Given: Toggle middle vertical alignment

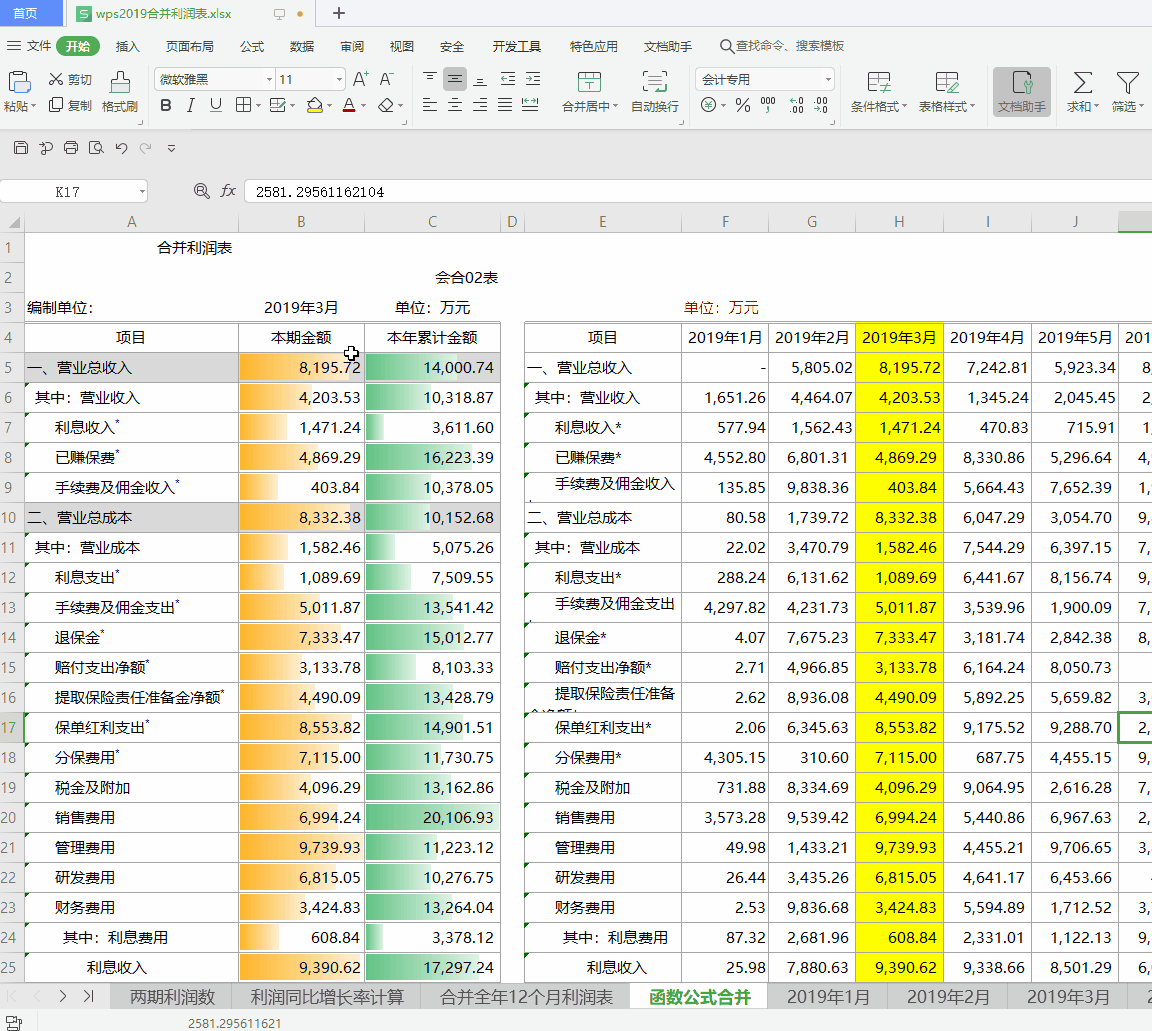Looking at the screenshot, I should click(x=455, y=79).
